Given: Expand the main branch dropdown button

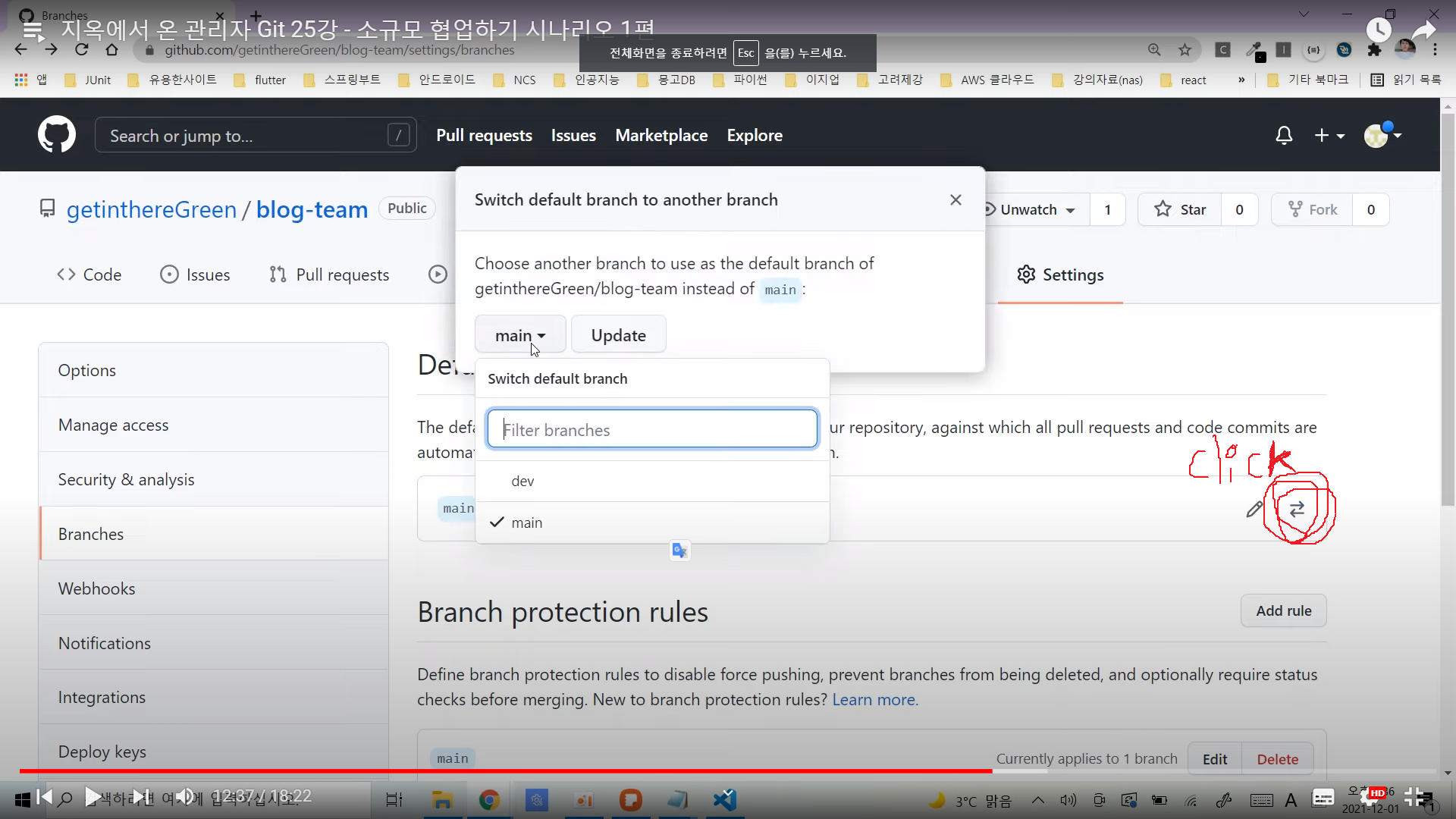Looking at the screenshot, I should pyautogui.click(x=520, y=335).
